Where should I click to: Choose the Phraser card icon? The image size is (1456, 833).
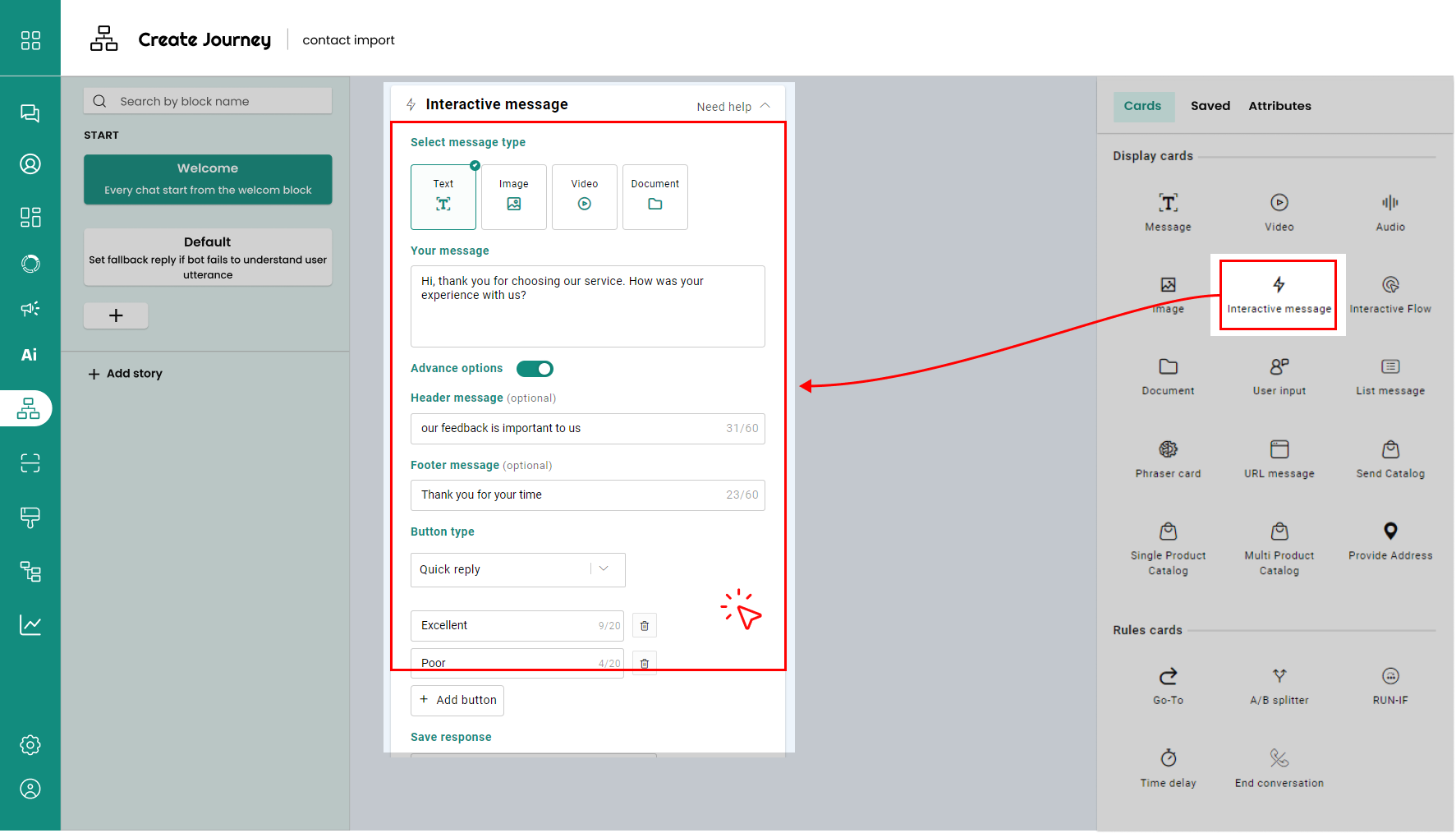pos(1168,449)
